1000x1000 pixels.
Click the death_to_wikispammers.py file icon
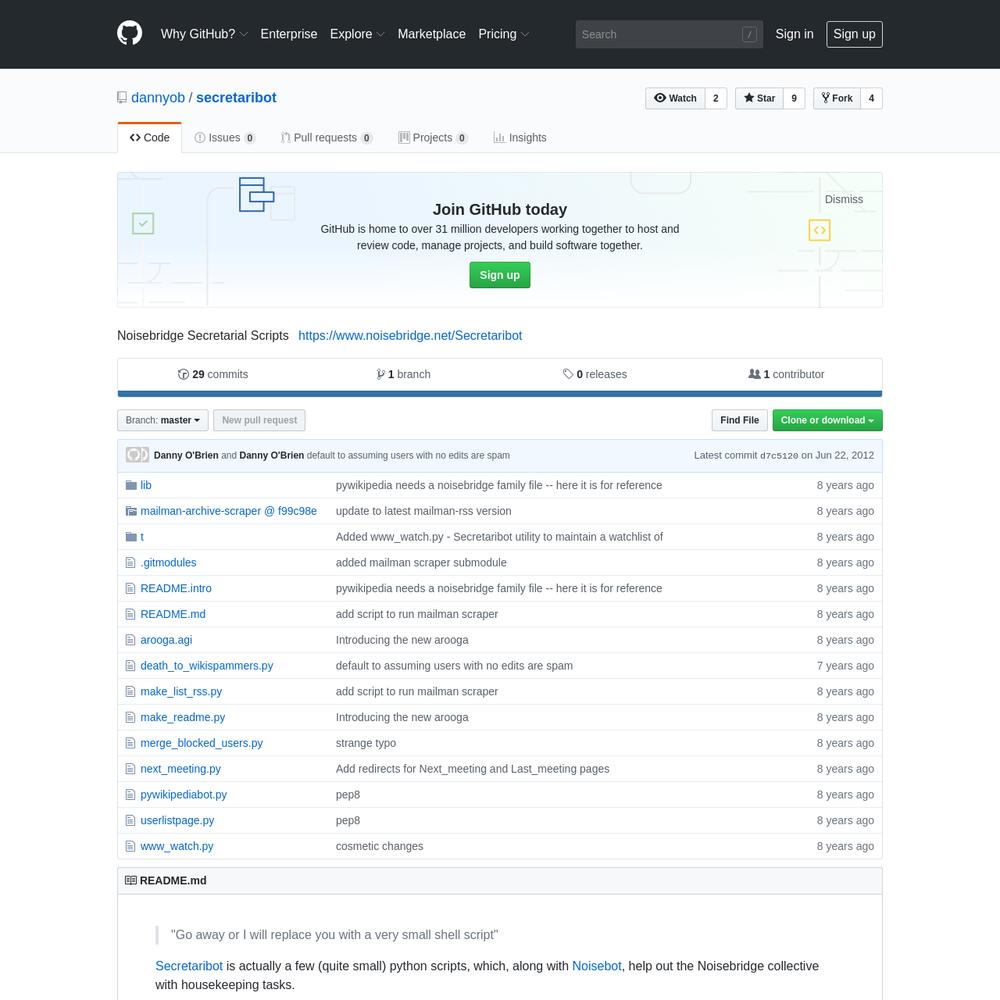point(131,666)
